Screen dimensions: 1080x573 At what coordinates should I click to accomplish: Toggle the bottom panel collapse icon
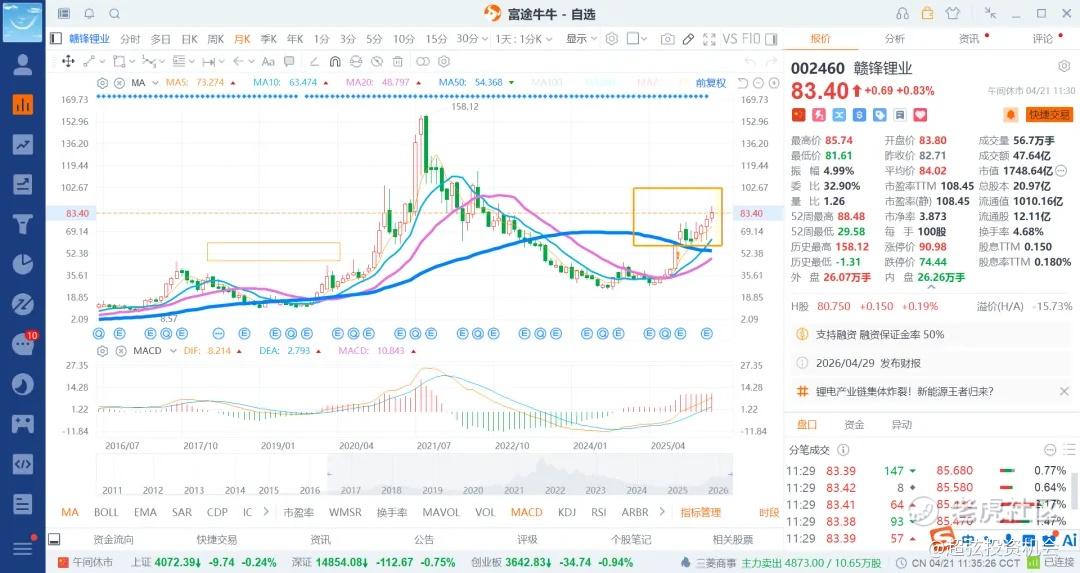click(54, 539)
